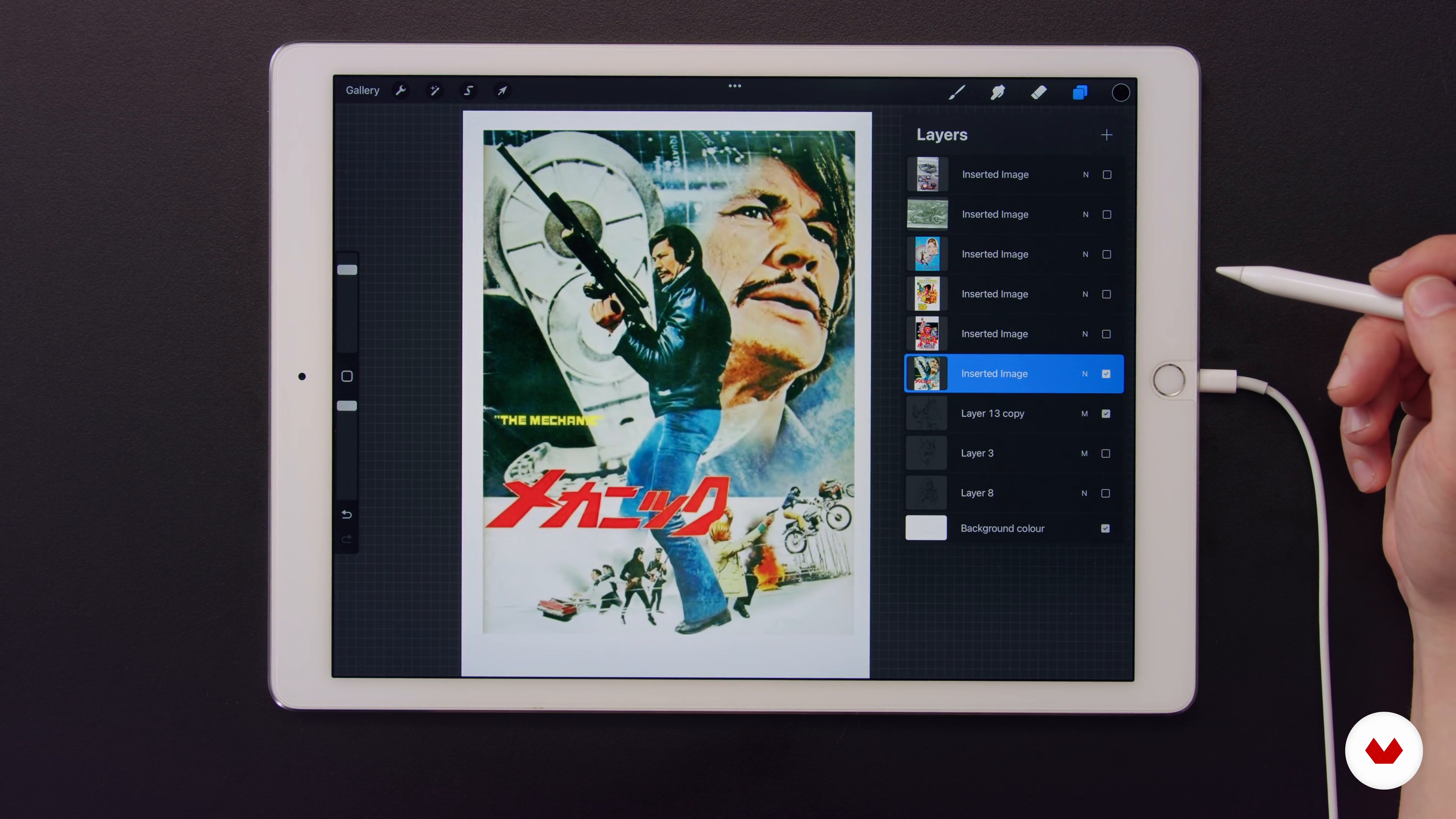
Task: Show the red poster Inserted Image layer
Action: coord(1106,334)
